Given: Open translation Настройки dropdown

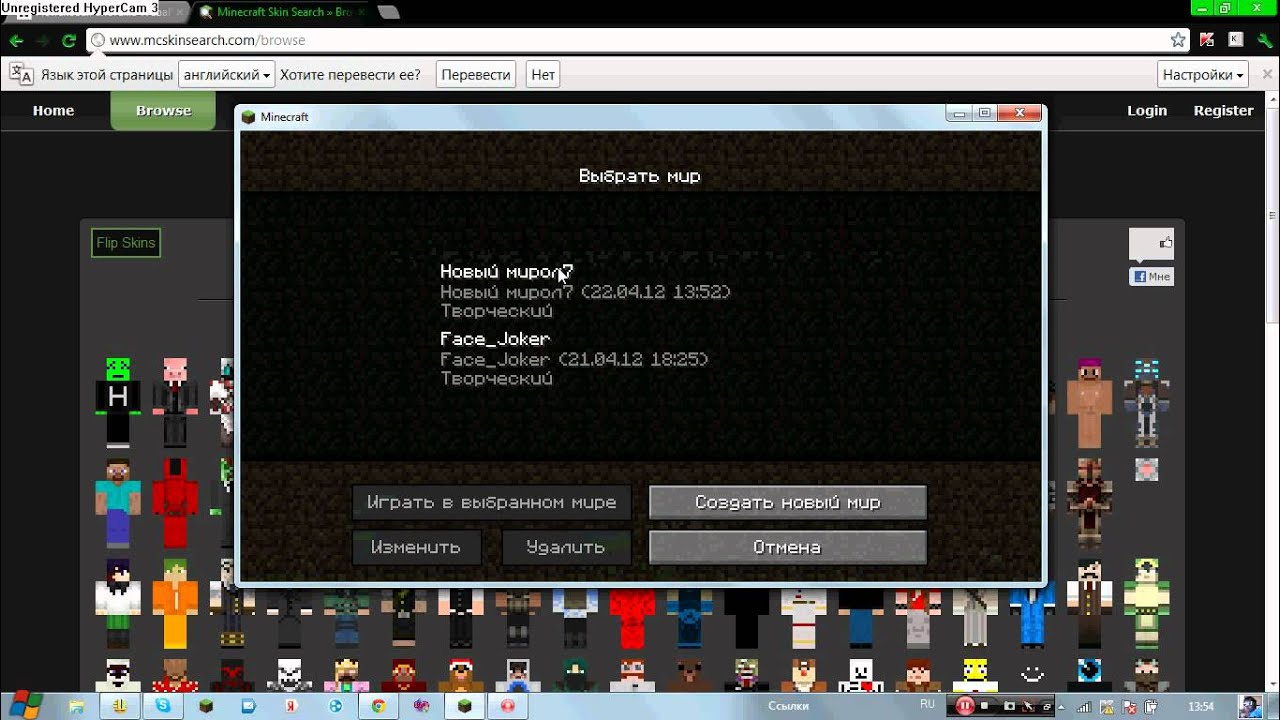Looking at the screenshot, I should [x=1203, y=75].
